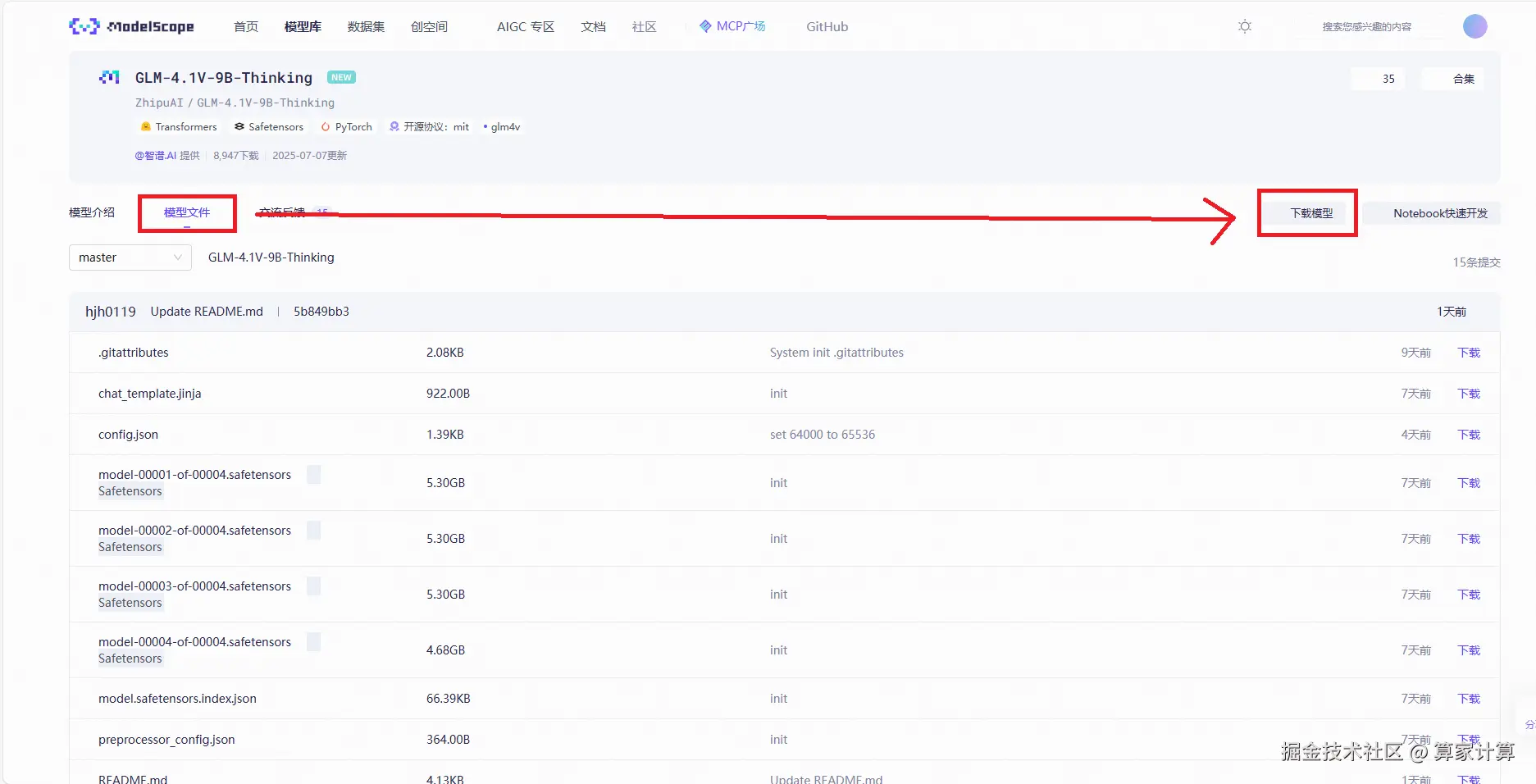
Task: Click the PyTorch tag
Action: 346,127
